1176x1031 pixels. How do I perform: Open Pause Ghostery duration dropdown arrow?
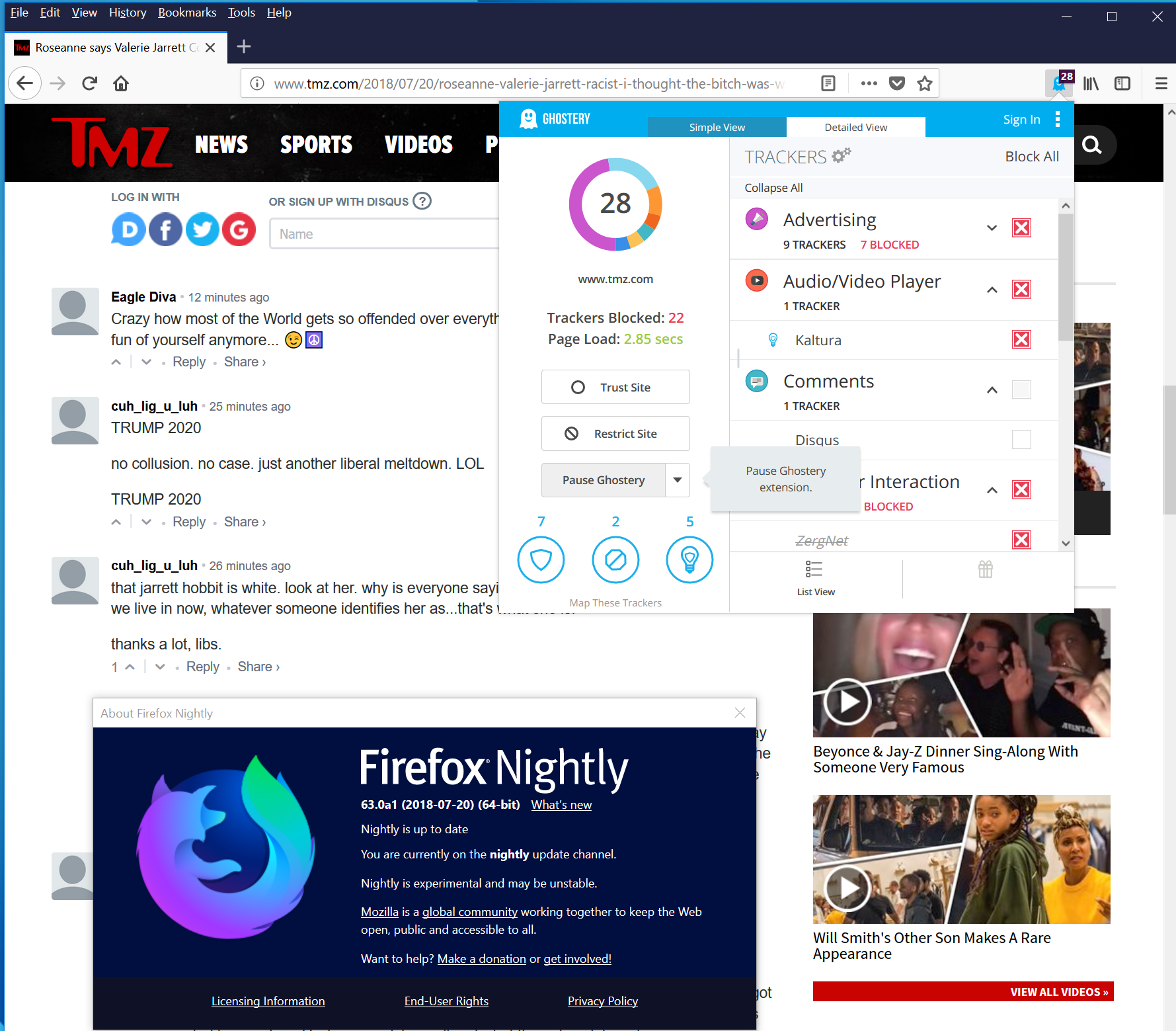tap(678, 480)
